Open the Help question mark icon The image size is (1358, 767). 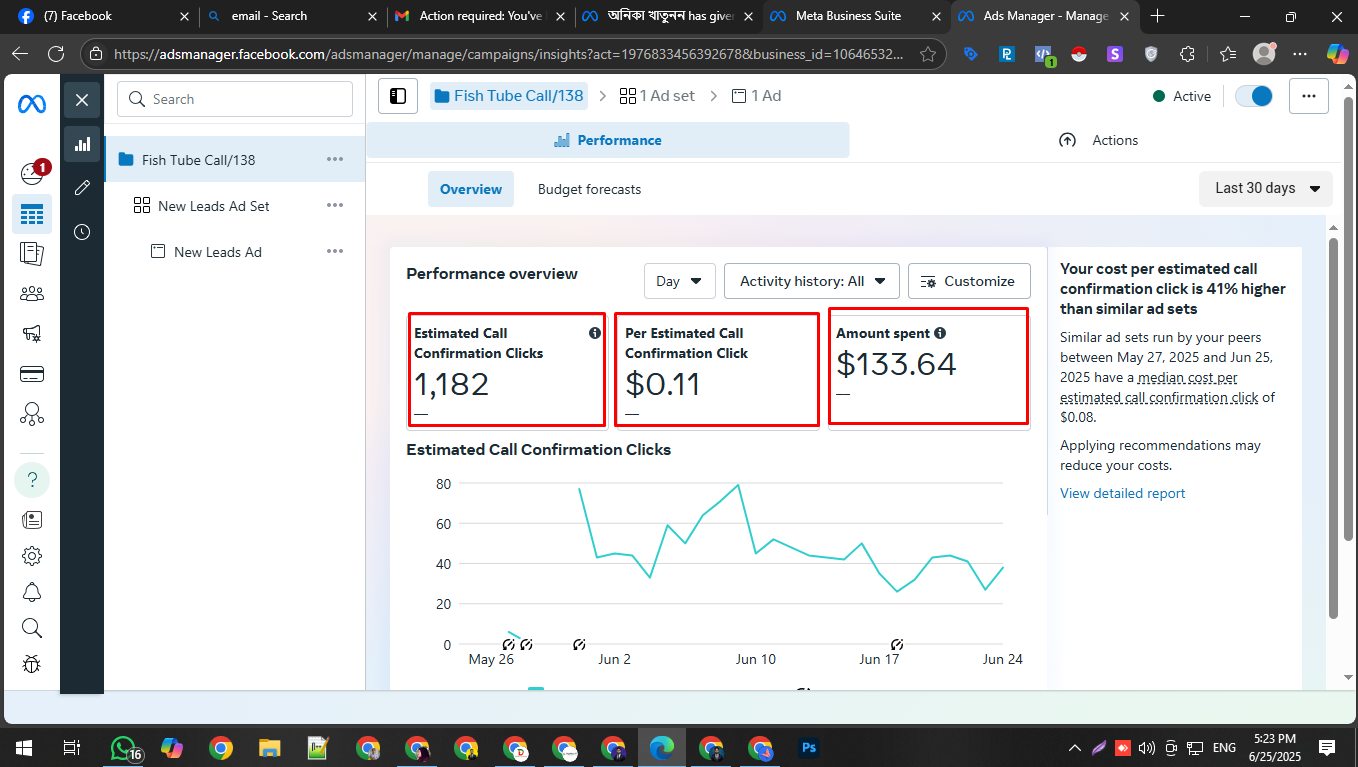[x=32, y=479]
